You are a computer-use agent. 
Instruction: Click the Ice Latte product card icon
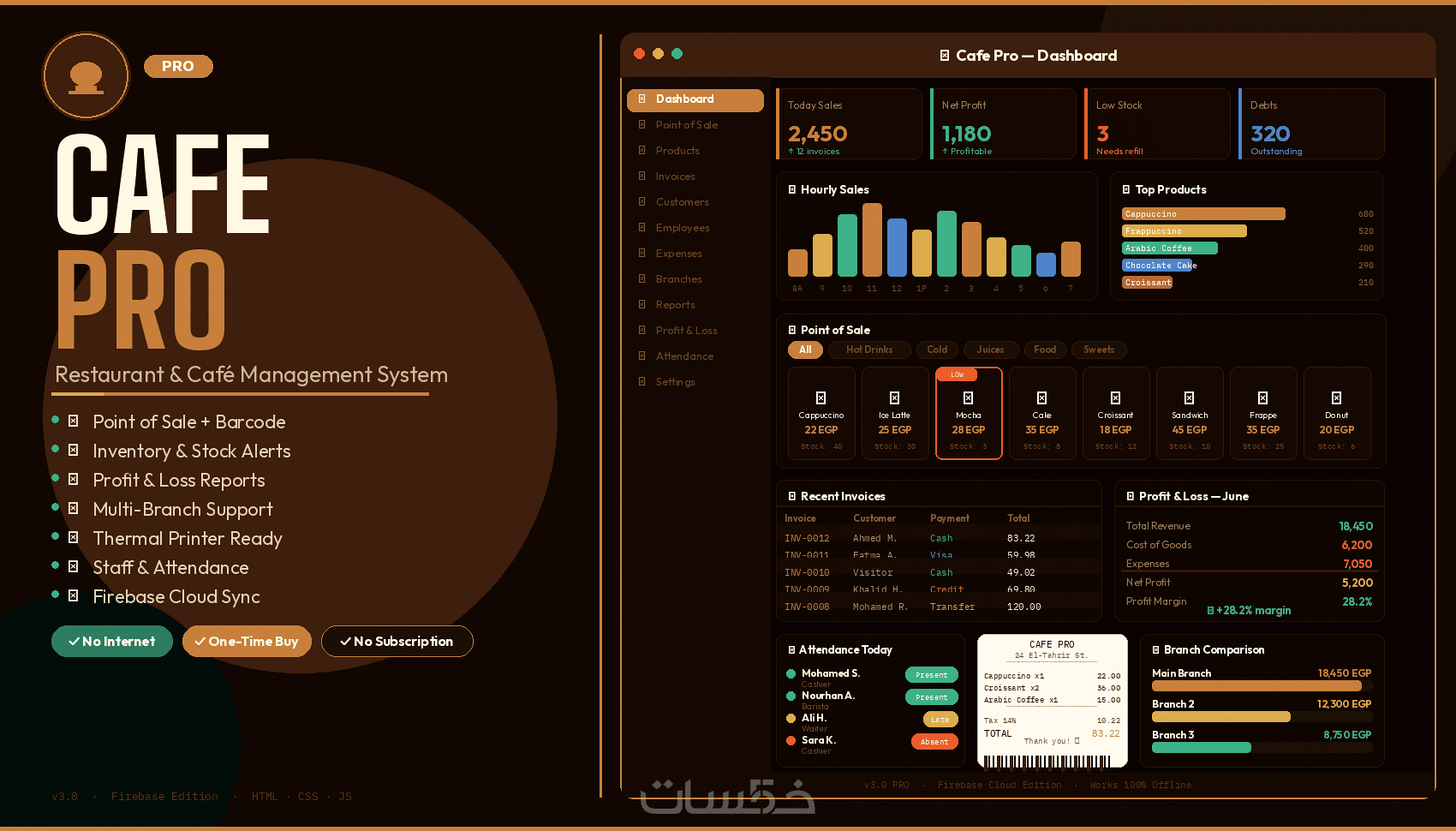pos(894,398)
